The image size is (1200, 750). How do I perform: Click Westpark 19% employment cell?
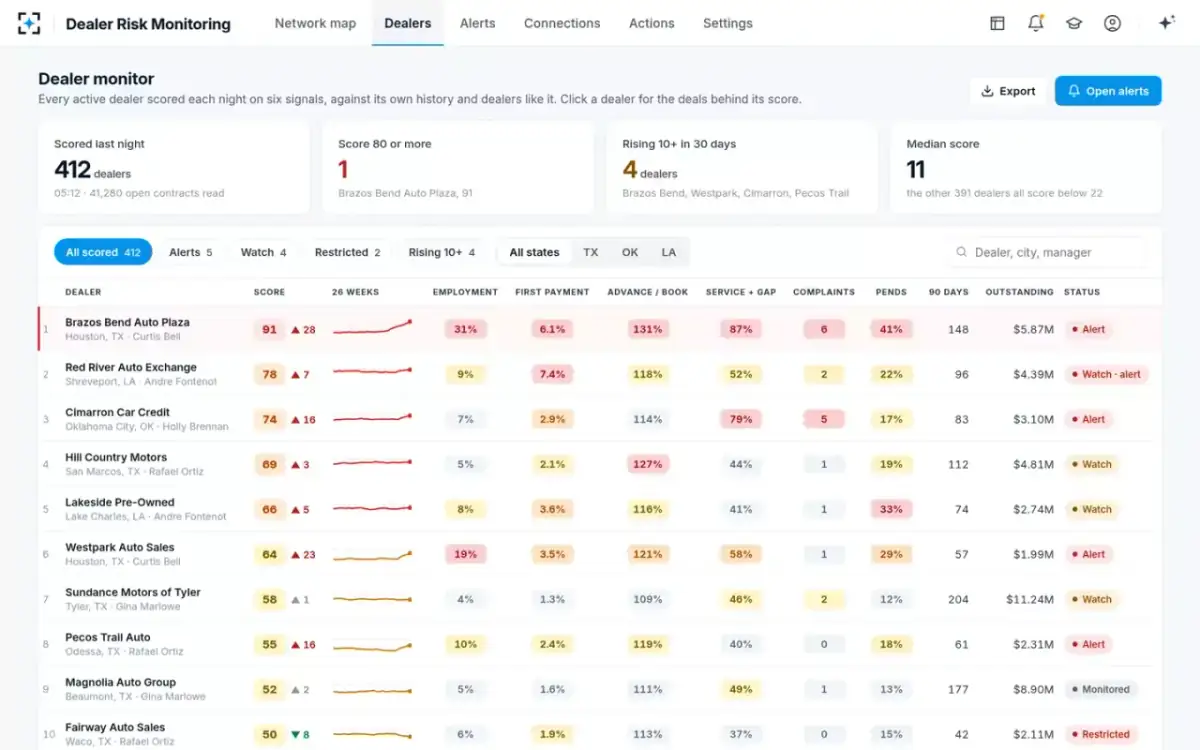tap(465, 554)
